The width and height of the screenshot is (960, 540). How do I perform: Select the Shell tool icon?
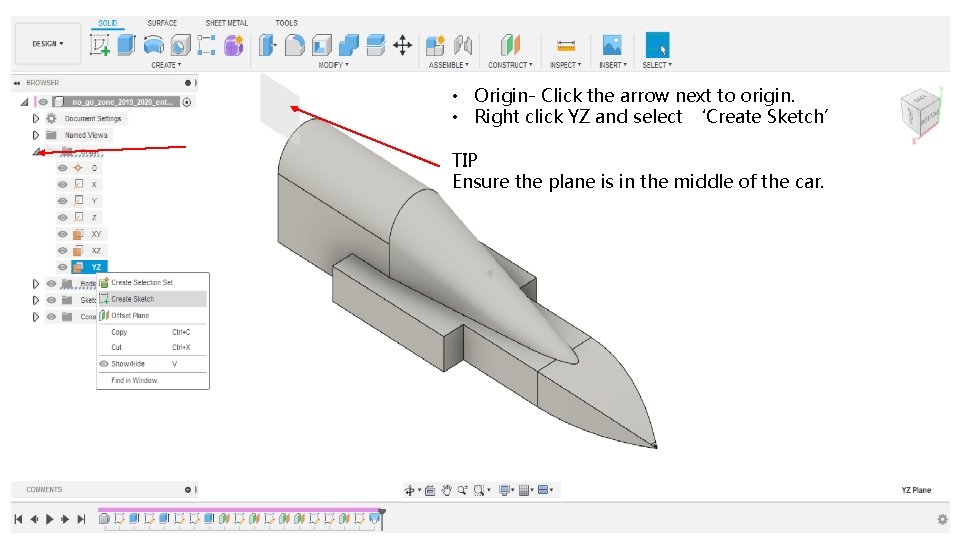(321, 45)
